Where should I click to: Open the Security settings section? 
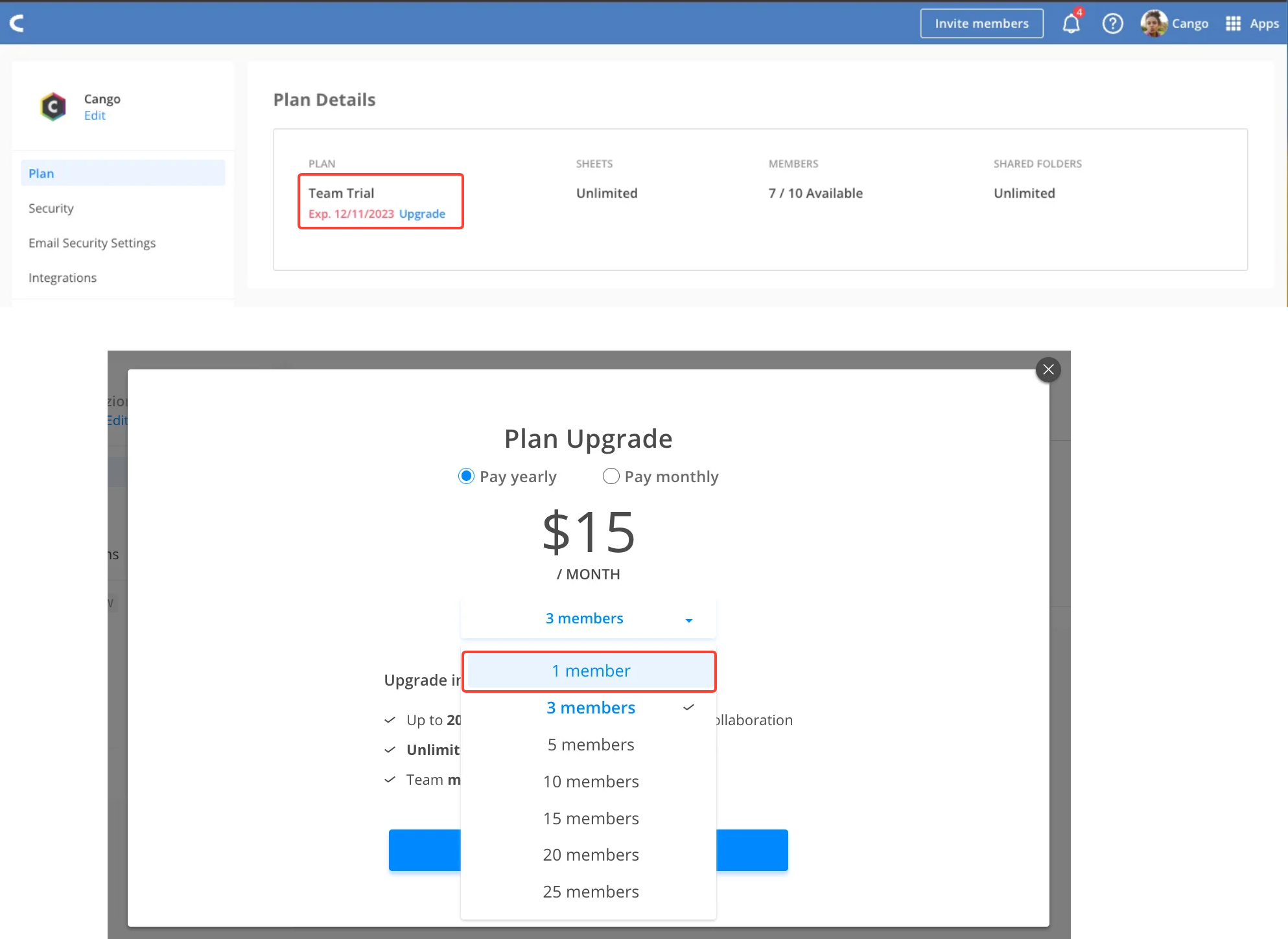(x=51, y=208)
